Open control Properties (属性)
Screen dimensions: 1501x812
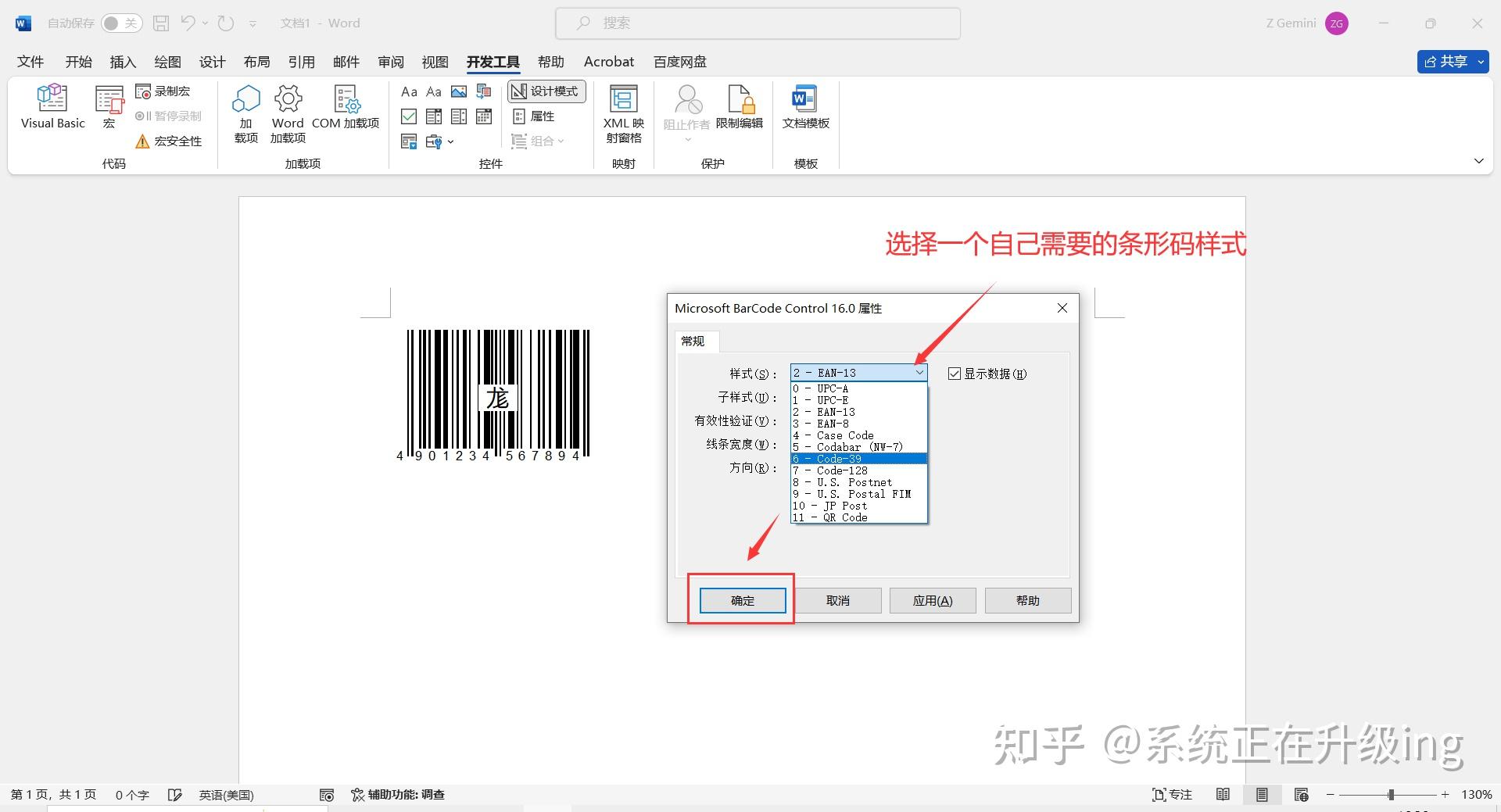pos(534,116)
